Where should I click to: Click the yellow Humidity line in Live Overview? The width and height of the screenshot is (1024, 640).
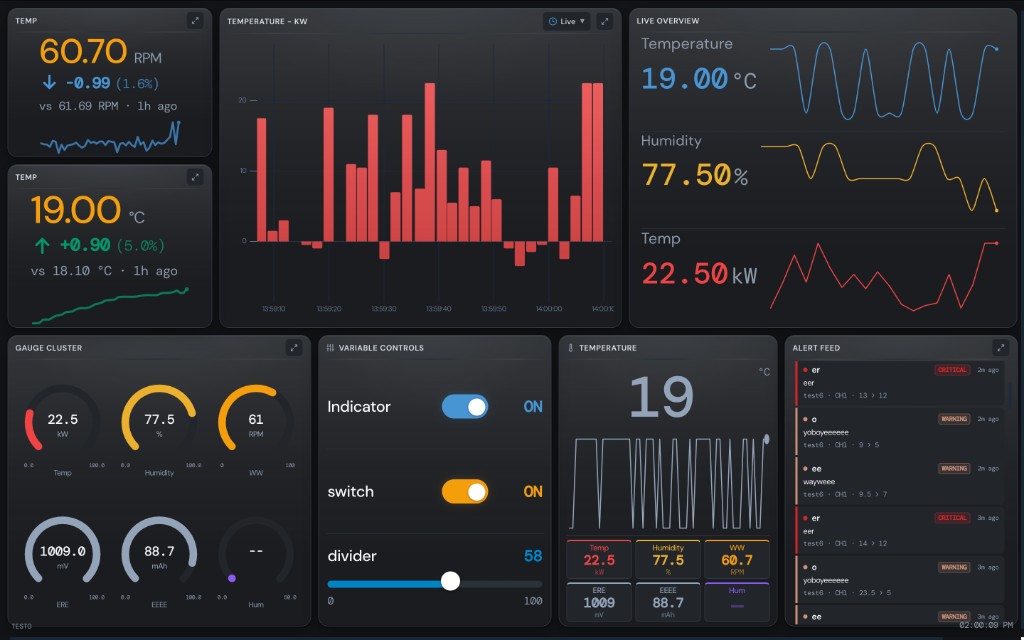pyautogui.click(x=879, y=176)
